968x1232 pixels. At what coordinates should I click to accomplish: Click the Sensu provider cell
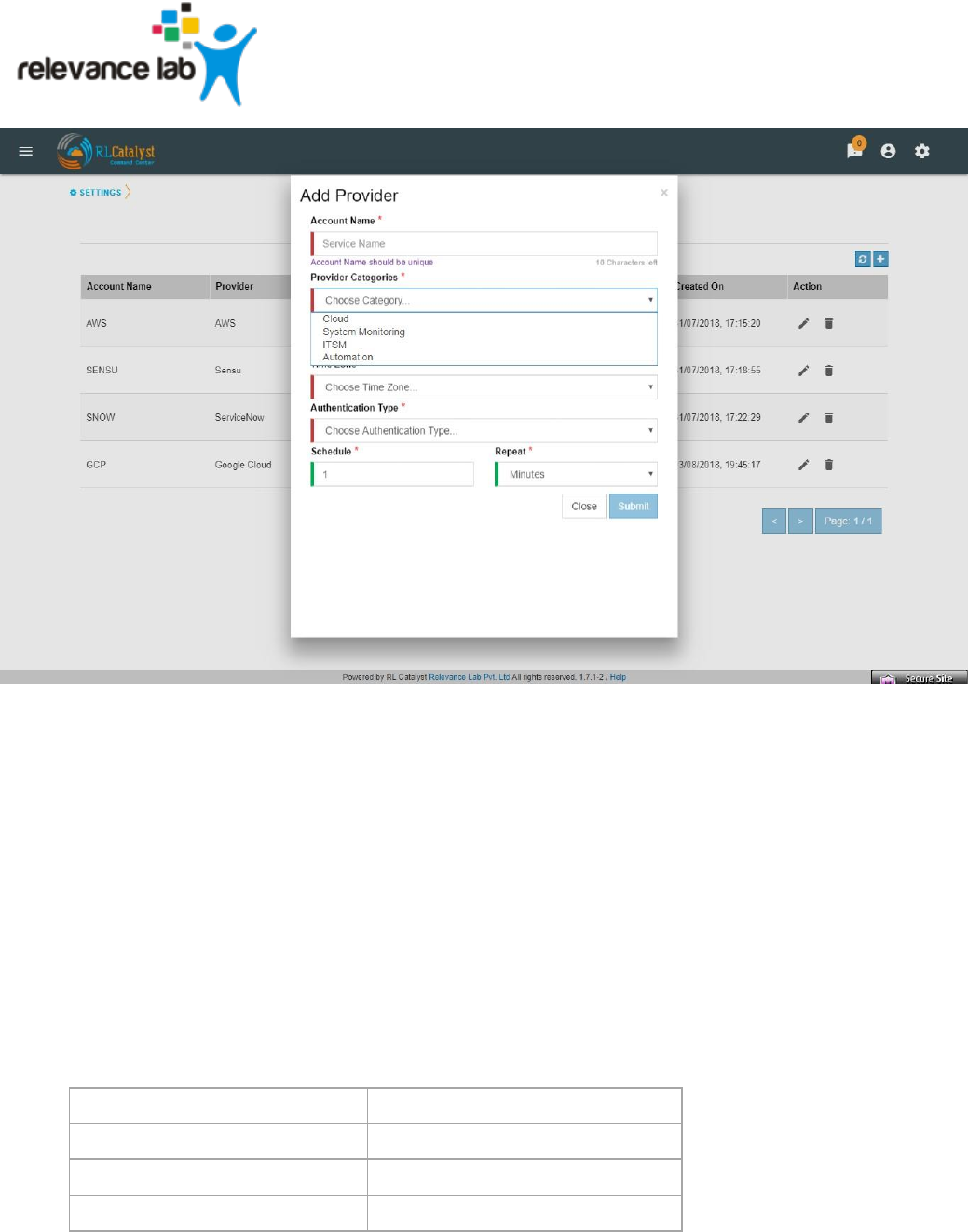[227, 370]
